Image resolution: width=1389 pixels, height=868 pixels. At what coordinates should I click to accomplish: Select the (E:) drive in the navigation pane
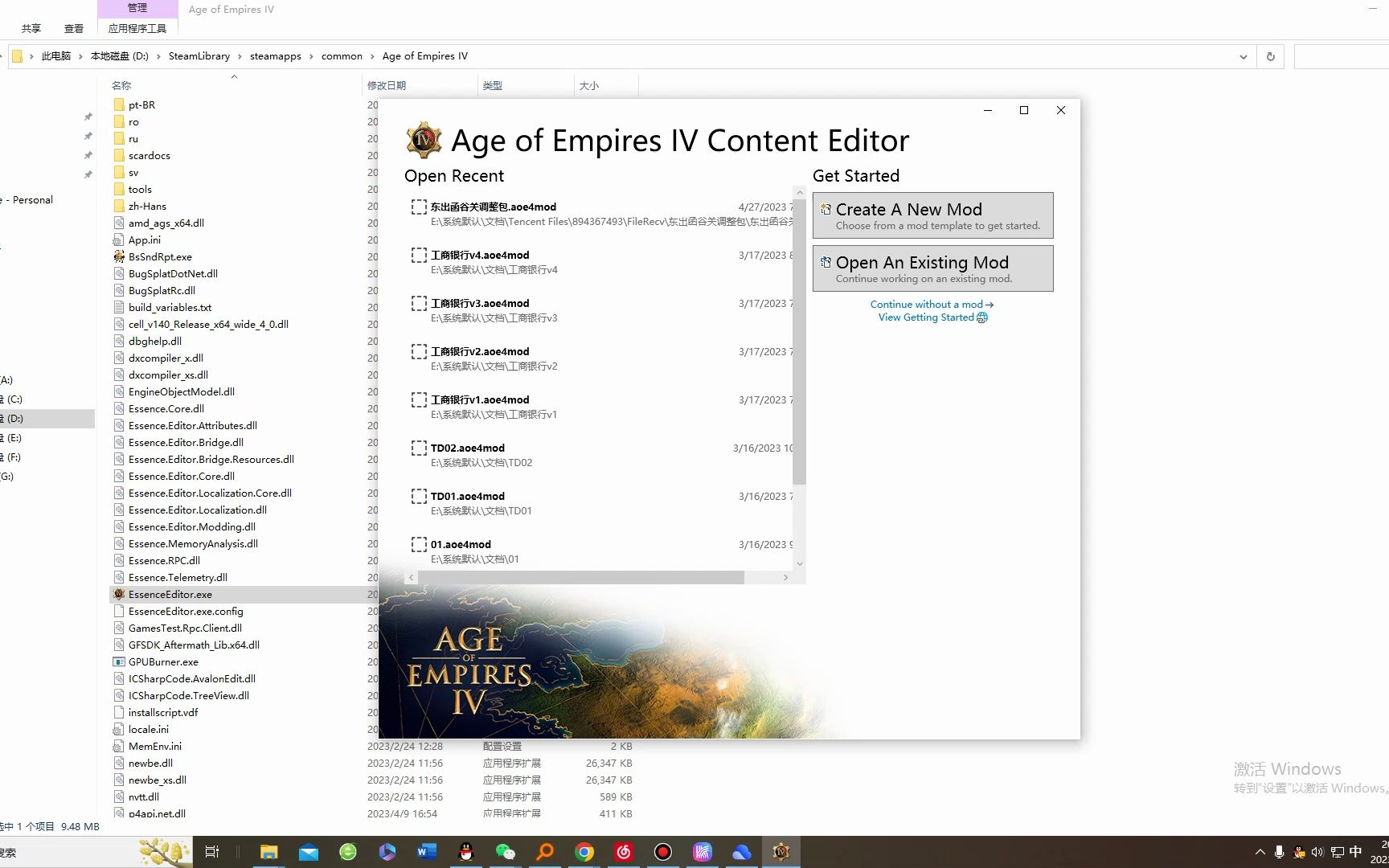(x=46, y=438)
